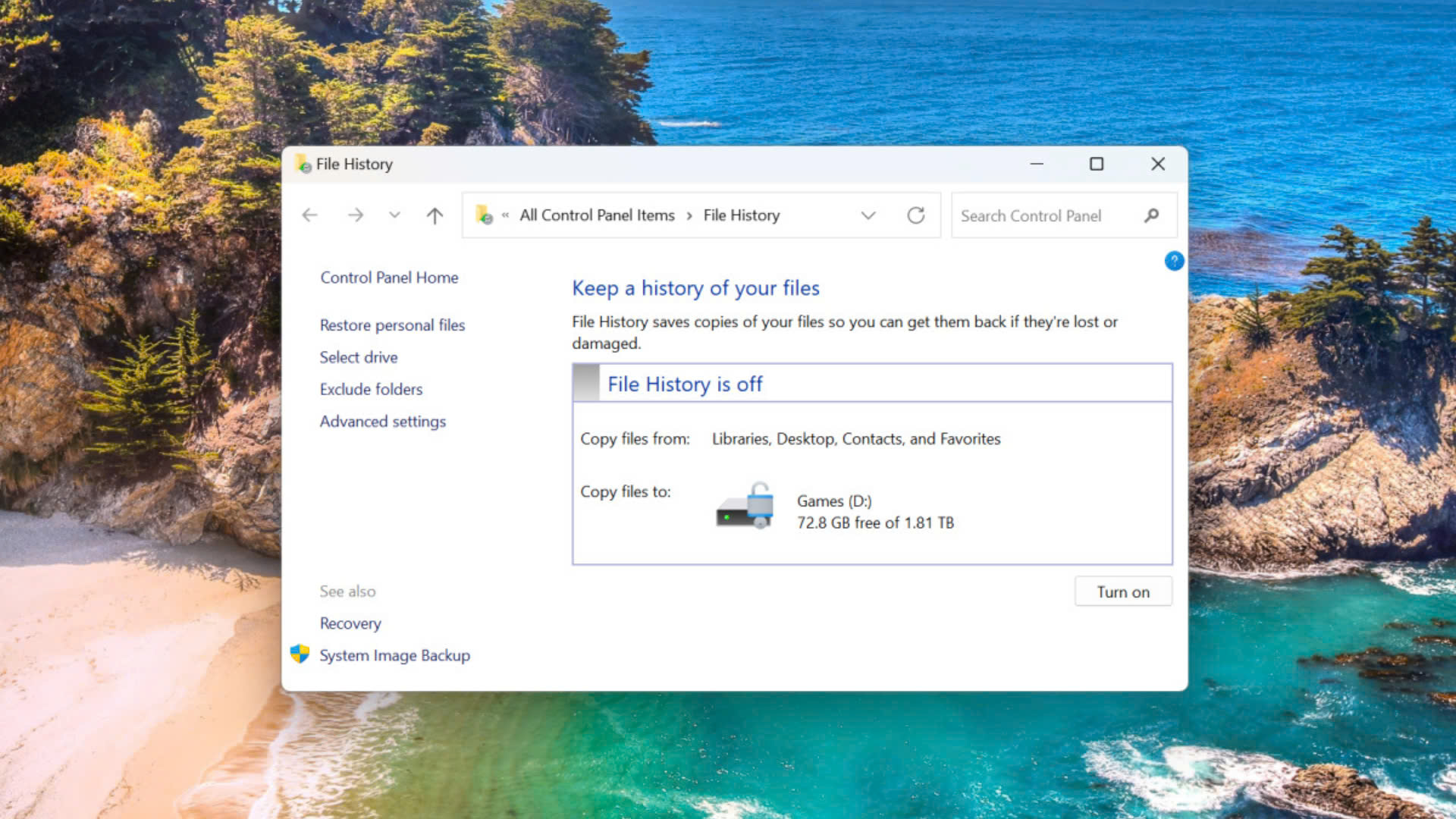The image size is (1456, 819).
Task: Click the back navigation arrow
Action: point(309,215)
